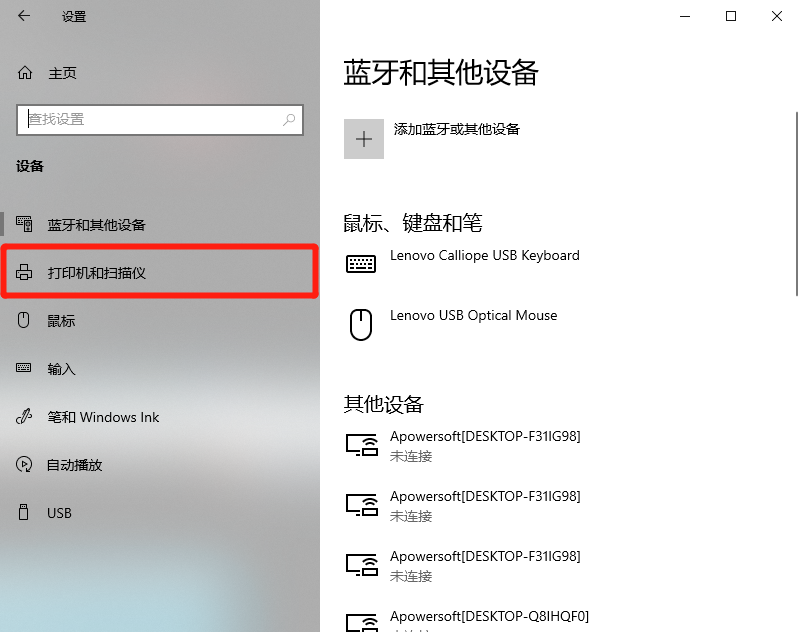Open 打印机和扫描仪 settings page
Viewport: 800px width, 632px height.
click(97, 272)
